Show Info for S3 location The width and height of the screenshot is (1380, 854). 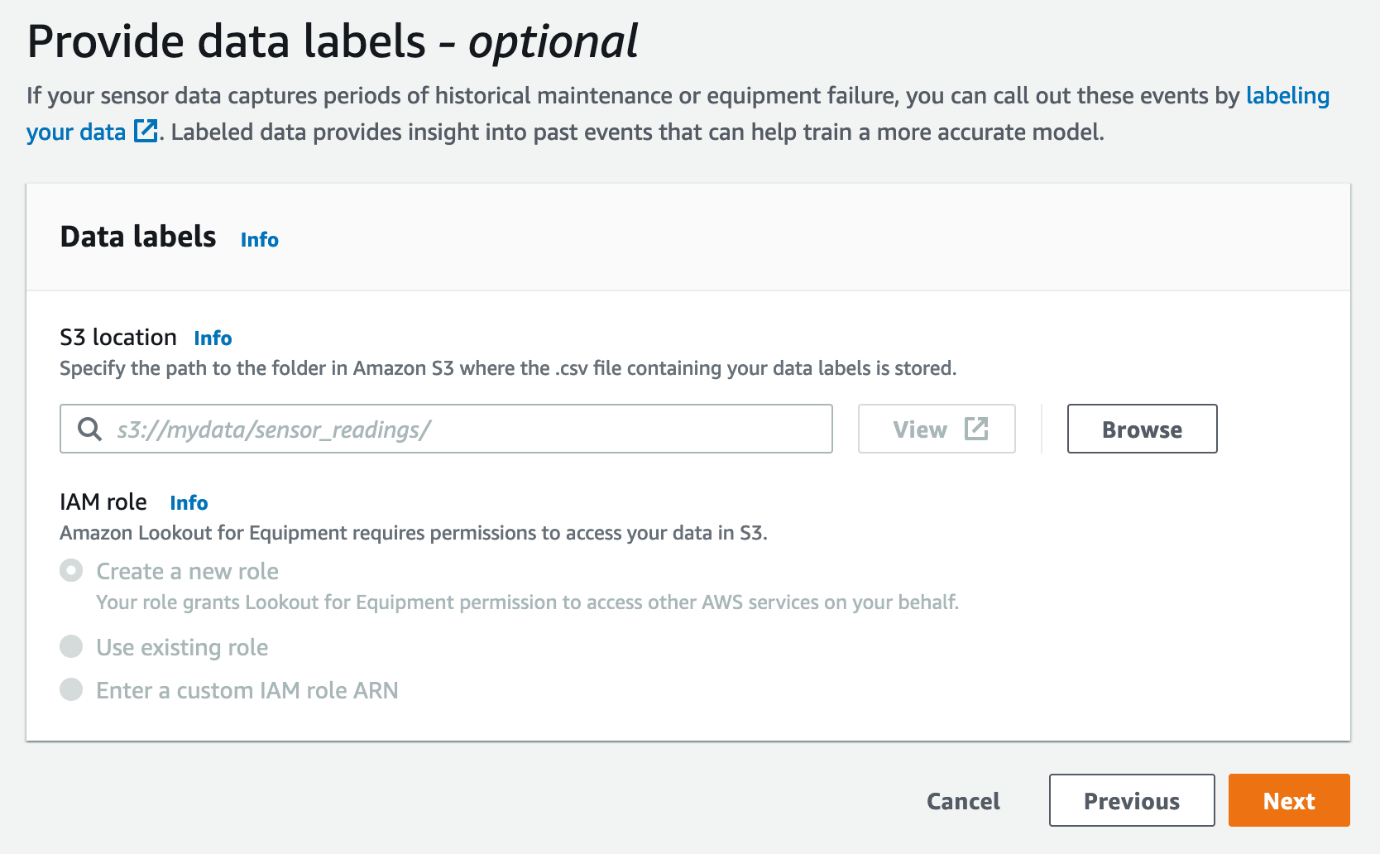tap(212, 338)
